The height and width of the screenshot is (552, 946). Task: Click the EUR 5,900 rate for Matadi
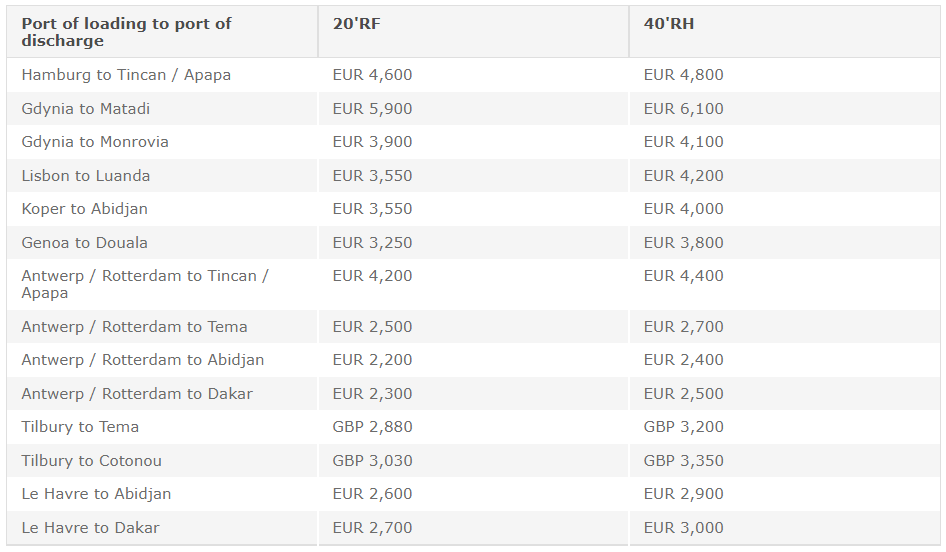pyautogui.click(x=372, y=109)
